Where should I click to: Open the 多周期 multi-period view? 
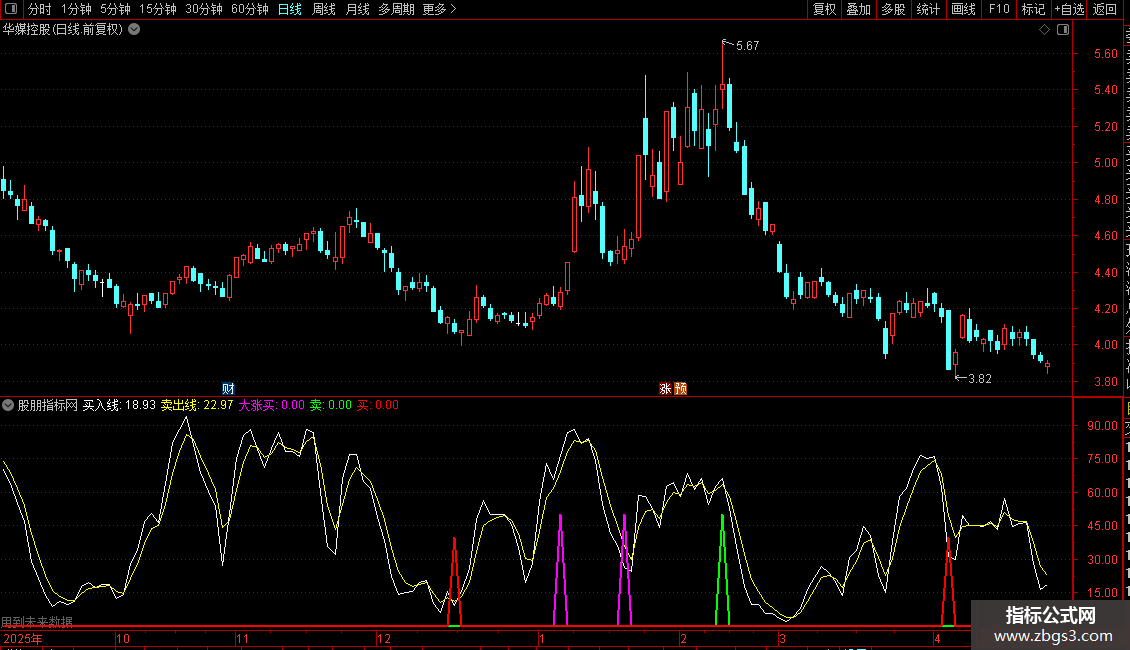click(x=396, y=9)
